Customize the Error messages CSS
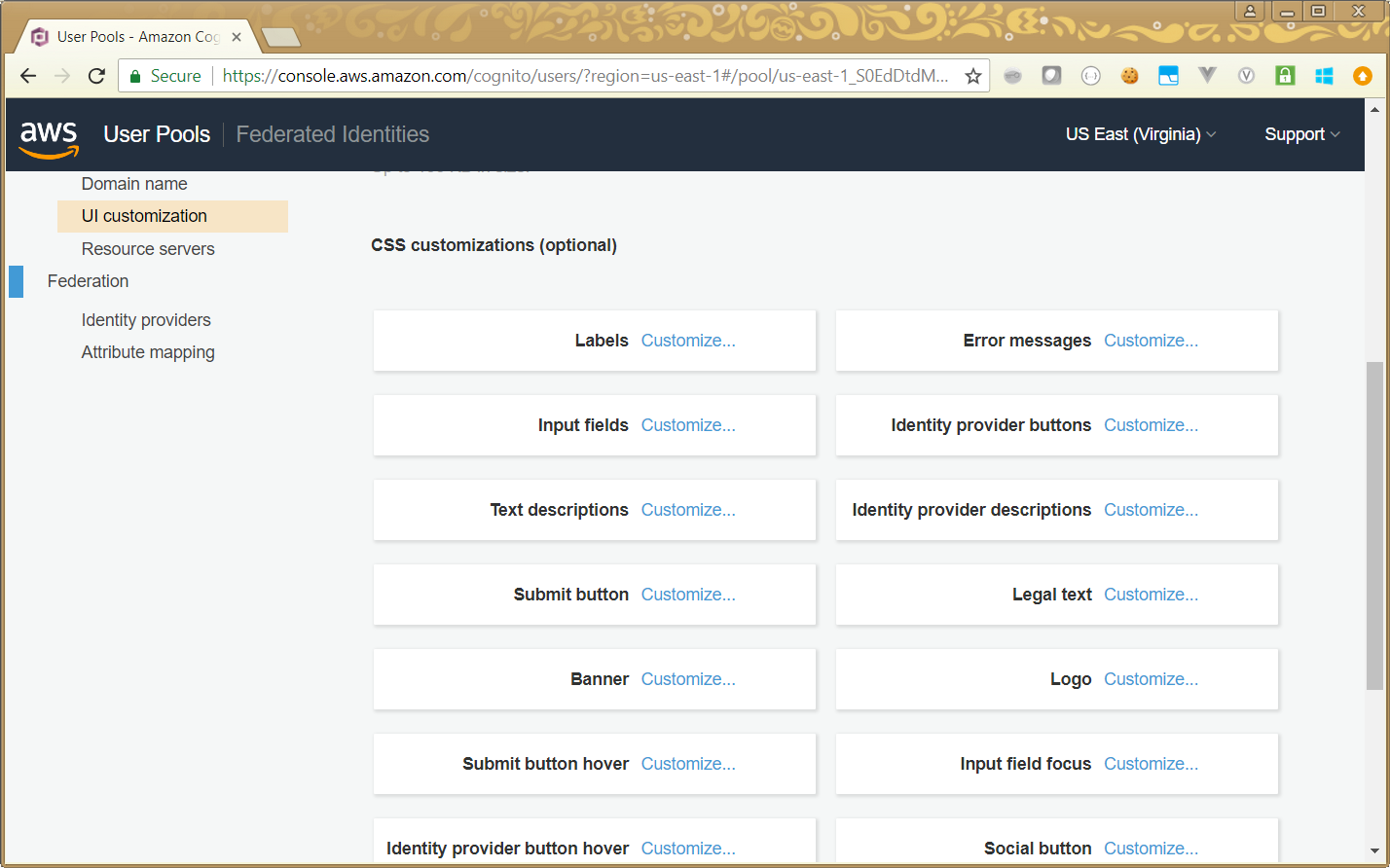This screenshot has width=1390, height=868. coord(1151,341)
